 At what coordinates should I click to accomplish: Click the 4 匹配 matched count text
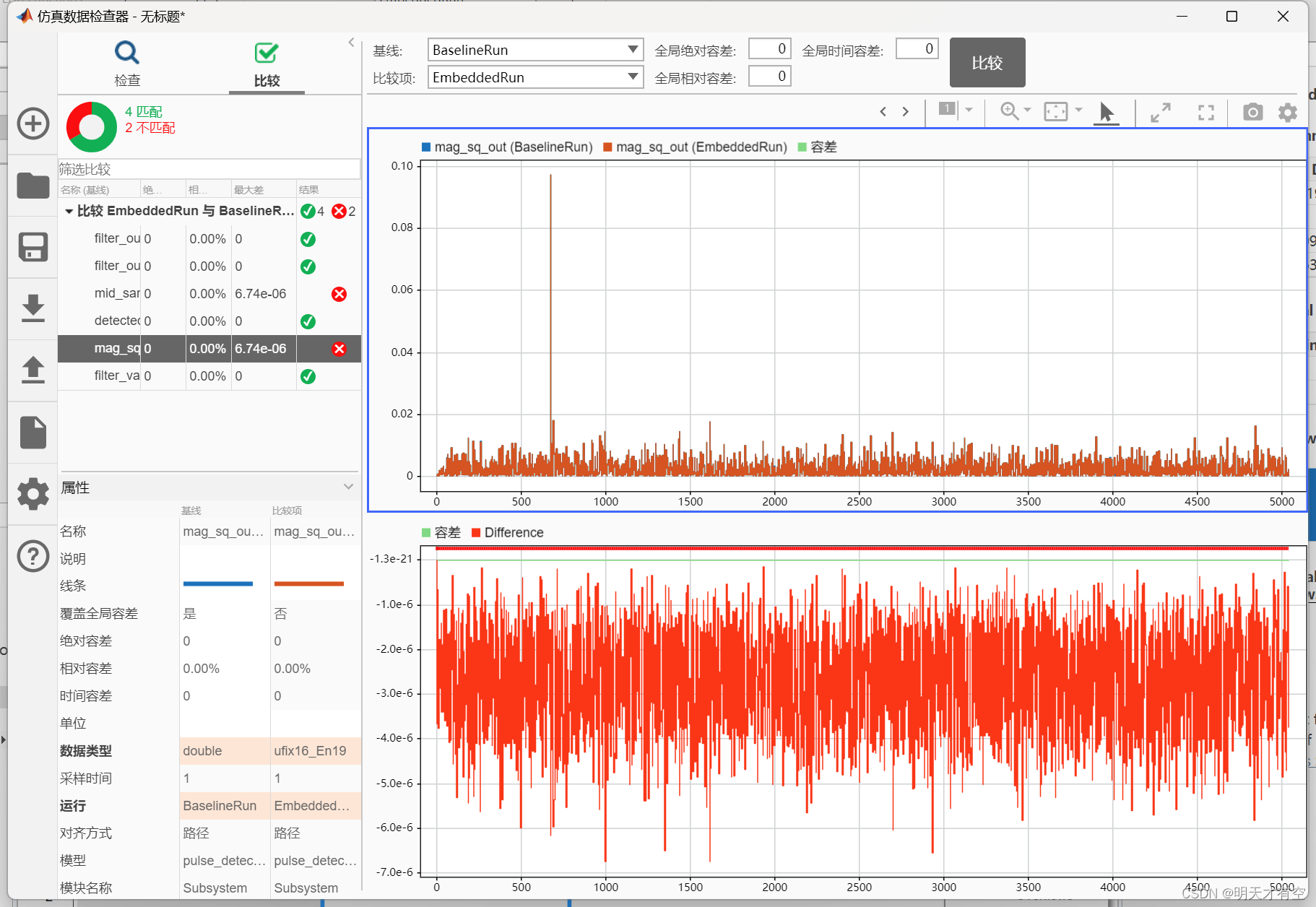point(144,112)
